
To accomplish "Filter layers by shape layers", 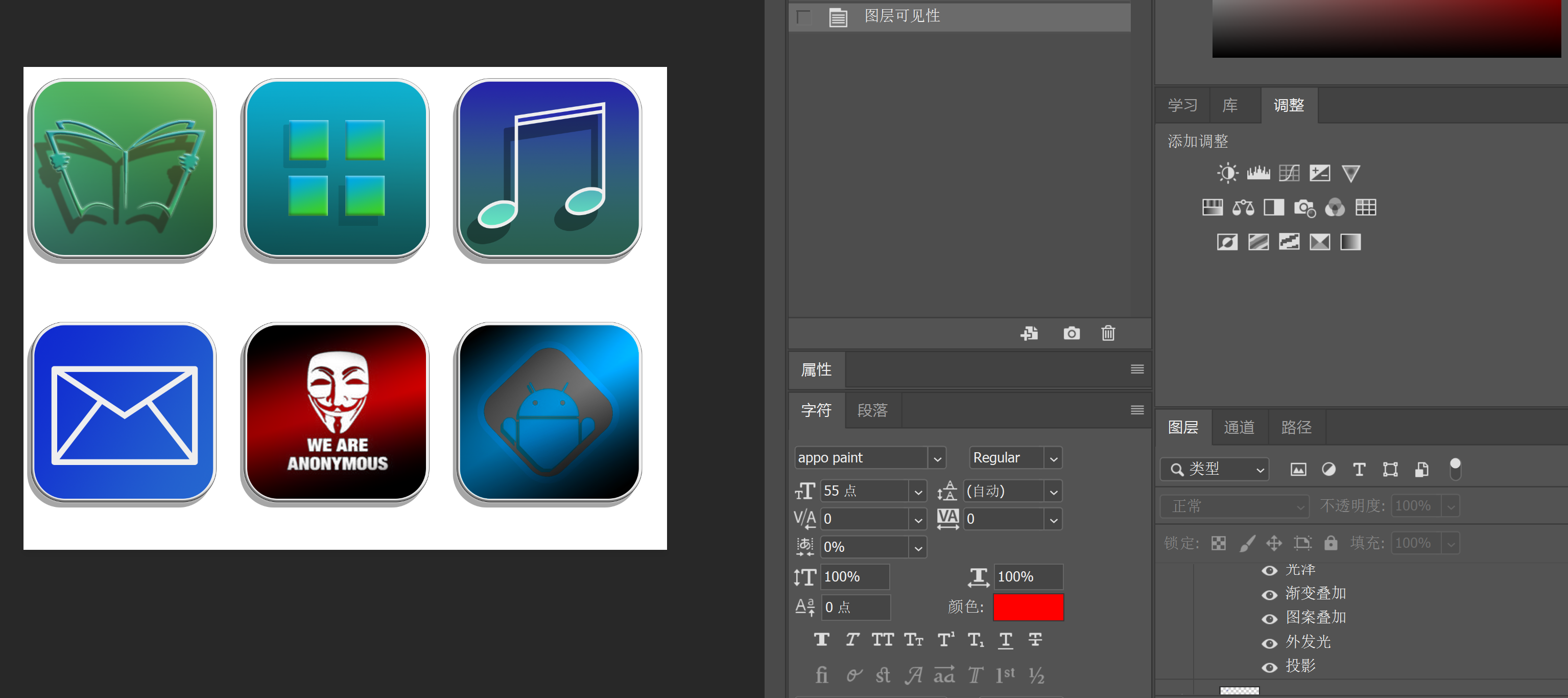I will (x=1390, y=469).
